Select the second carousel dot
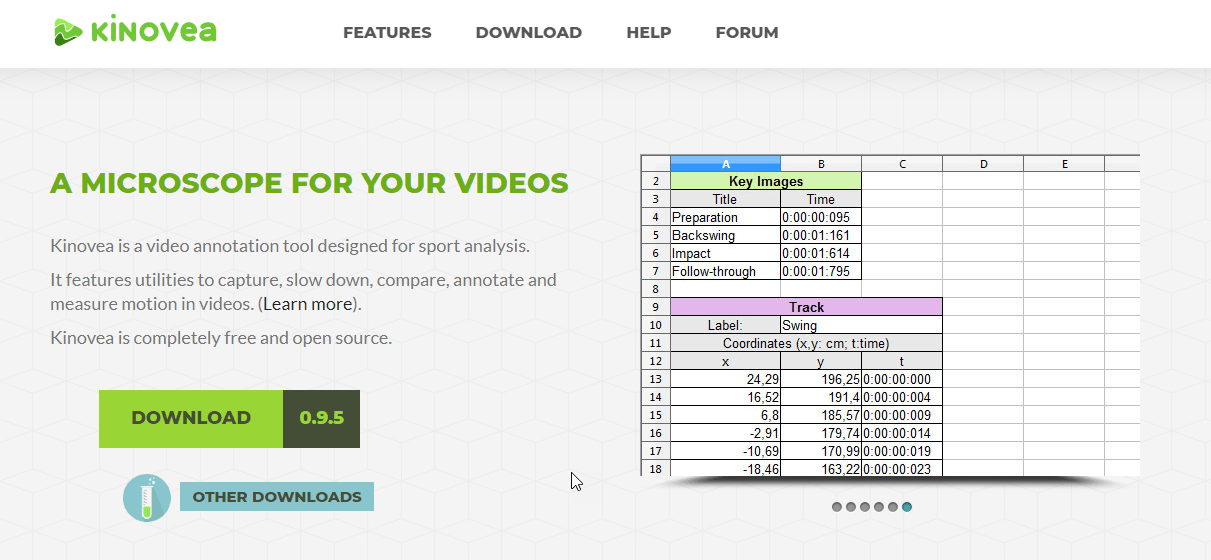The height and width of the screenshot is (560, 1211). tap(851, 507)
